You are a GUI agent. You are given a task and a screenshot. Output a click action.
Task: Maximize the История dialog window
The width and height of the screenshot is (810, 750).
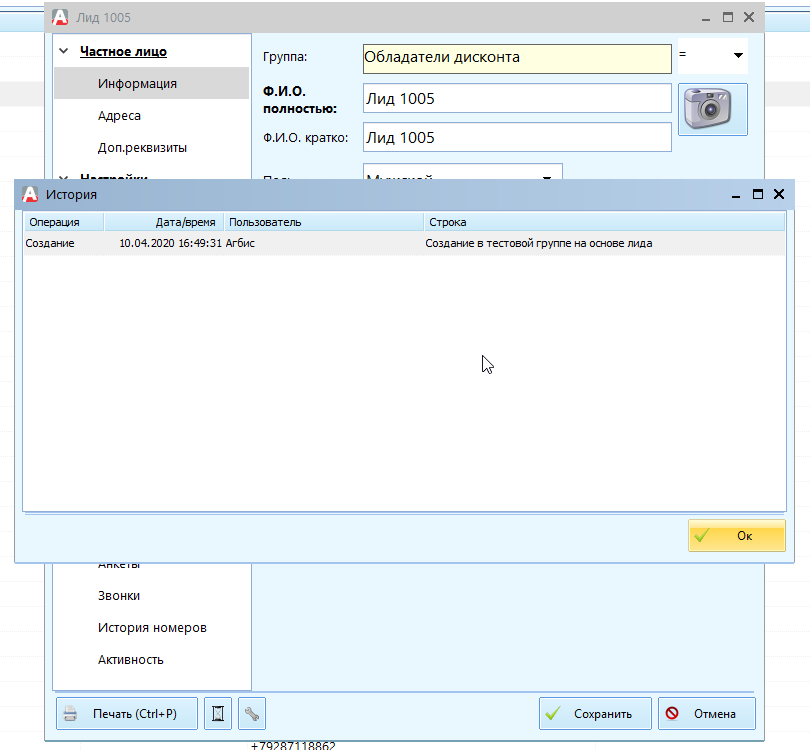(758, 194)
